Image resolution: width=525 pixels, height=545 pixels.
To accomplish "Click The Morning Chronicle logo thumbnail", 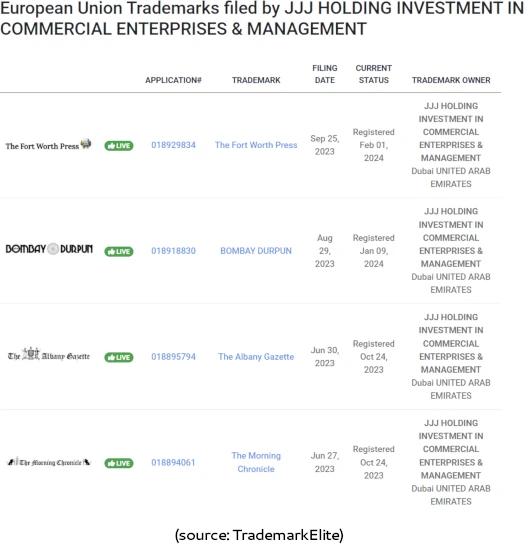I will [x=49, y=462].
